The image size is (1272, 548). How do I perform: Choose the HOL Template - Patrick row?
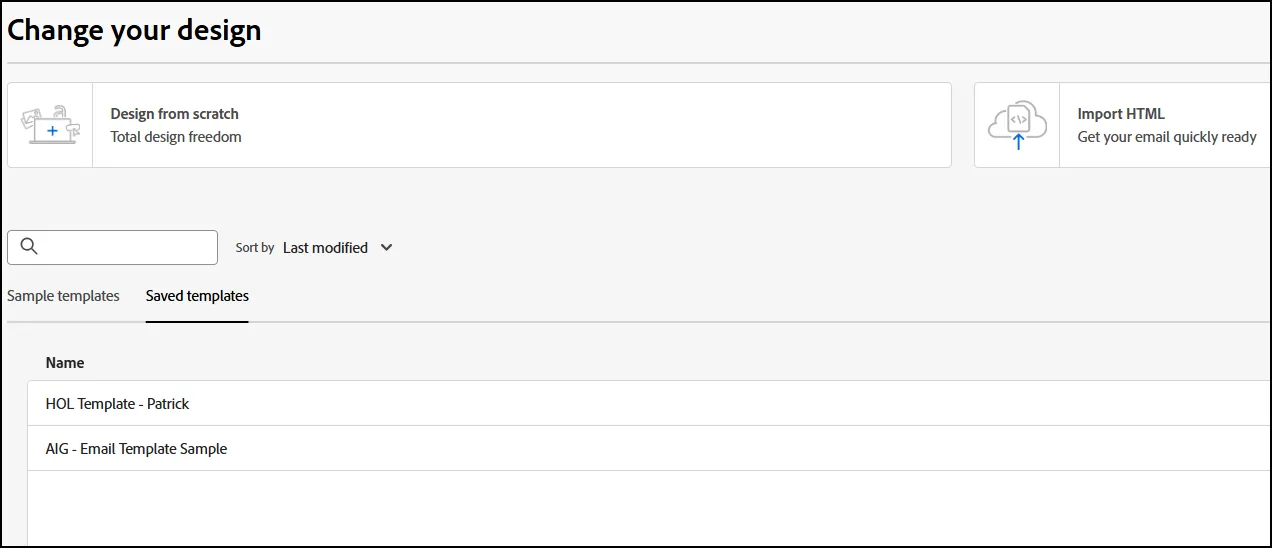tap(649, 404)
